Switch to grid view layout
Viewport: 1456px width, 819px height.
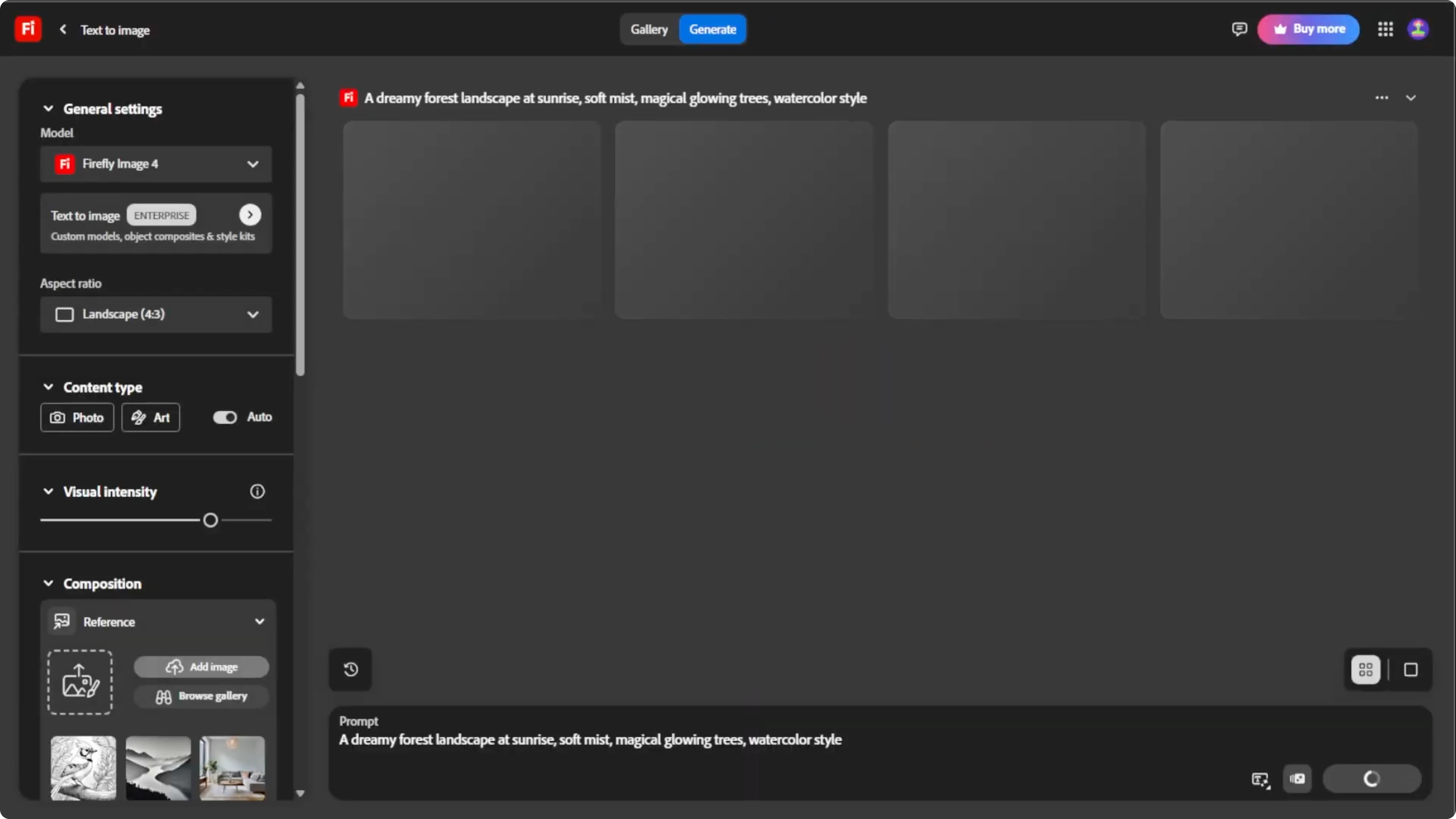tap(1365, 670)
